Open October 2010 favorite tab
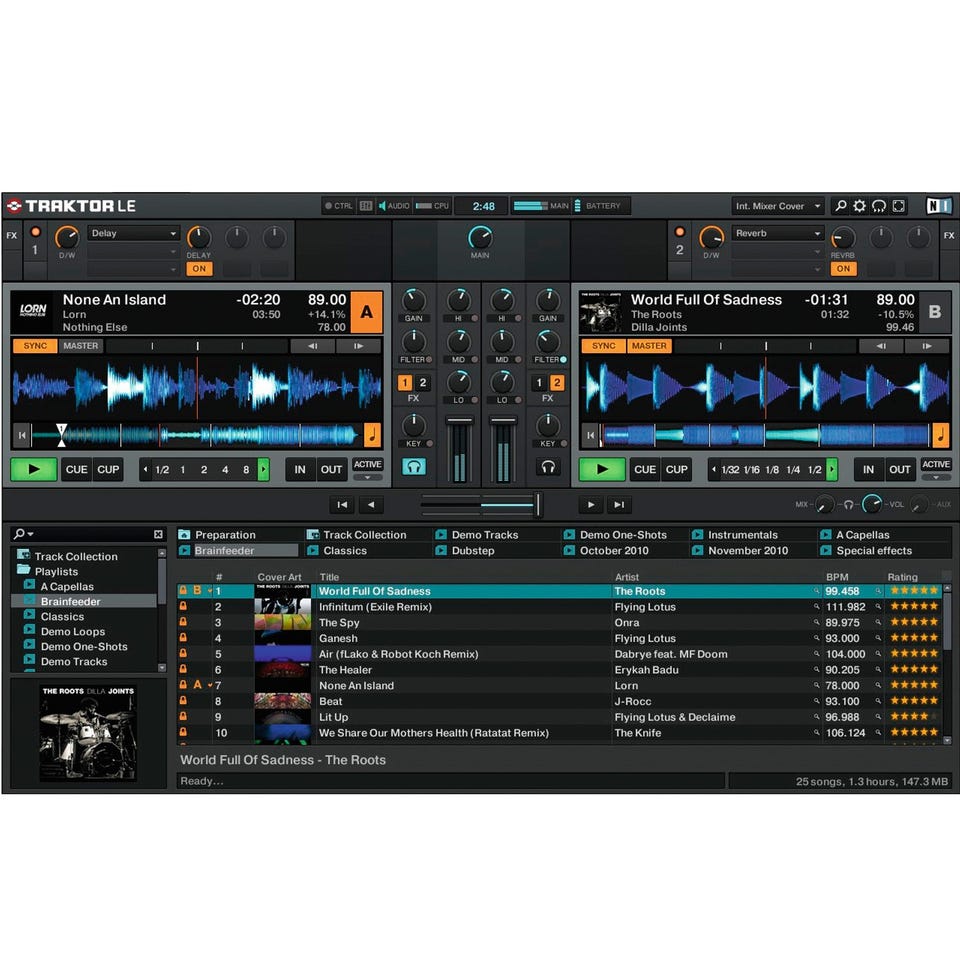The width and height of the screenshot is (960, 960). (614, 550)
